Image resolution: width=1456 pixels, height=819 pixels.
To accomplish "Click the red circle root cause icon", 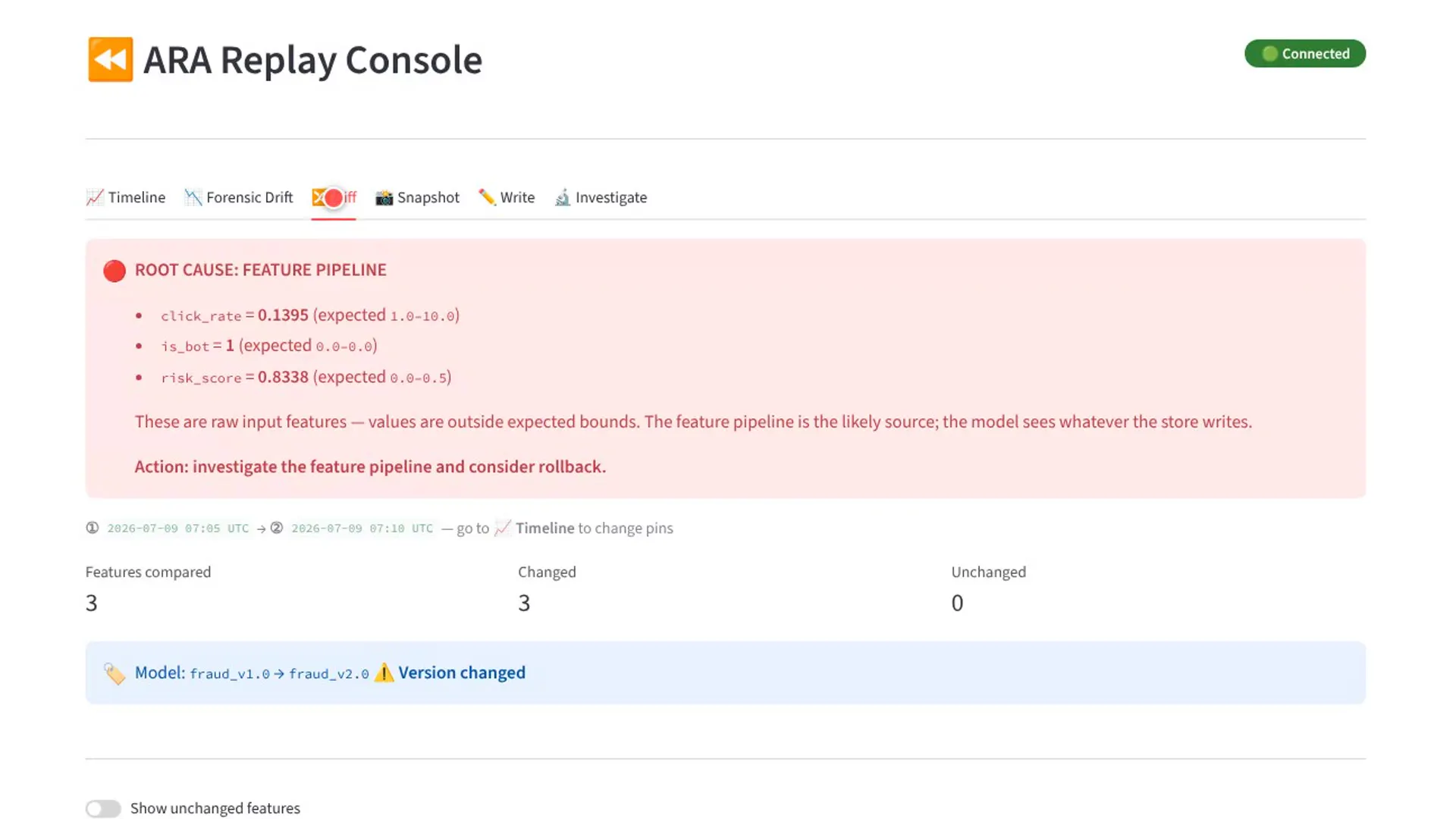I will click(x=115, y=271).
